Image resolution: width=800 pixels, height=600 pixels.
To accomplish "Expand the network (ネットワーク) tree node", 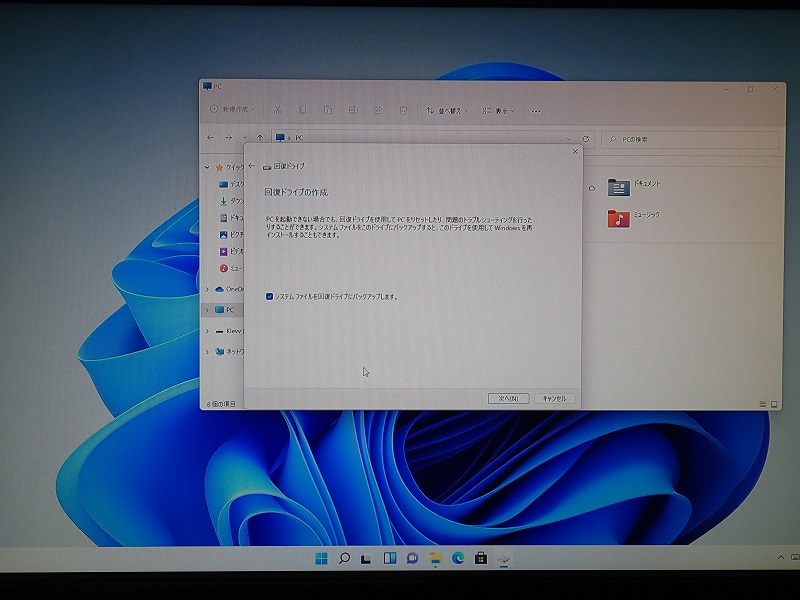I will 207,352.
